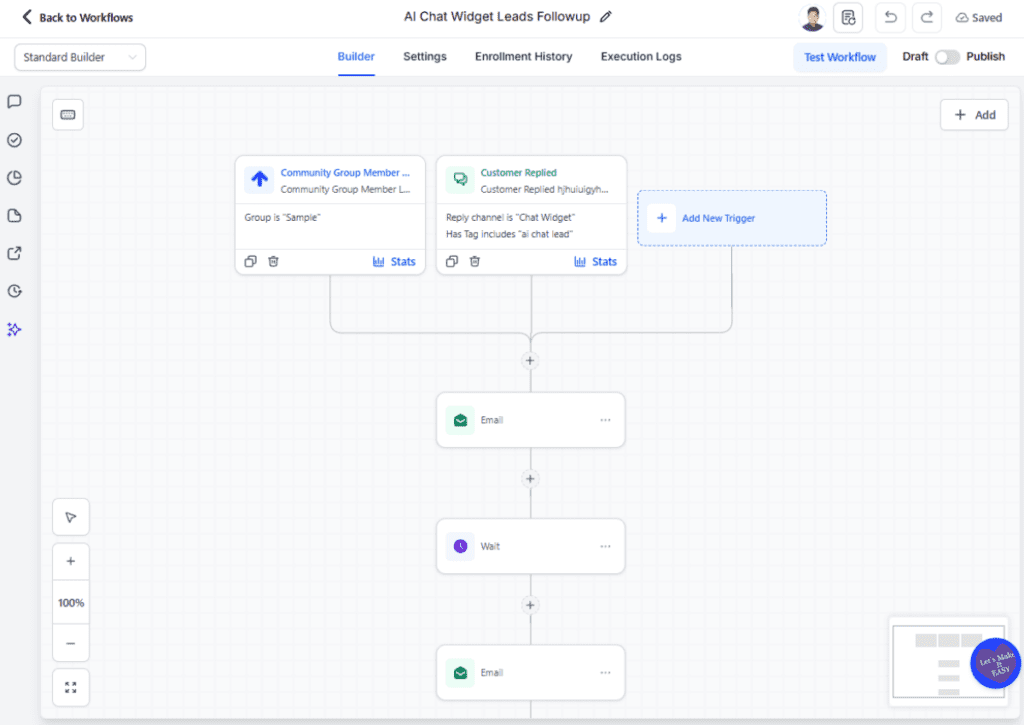Open the keyboard shortcuts icon on the canvas
The image size is (1024, 725).
(68, 114)
